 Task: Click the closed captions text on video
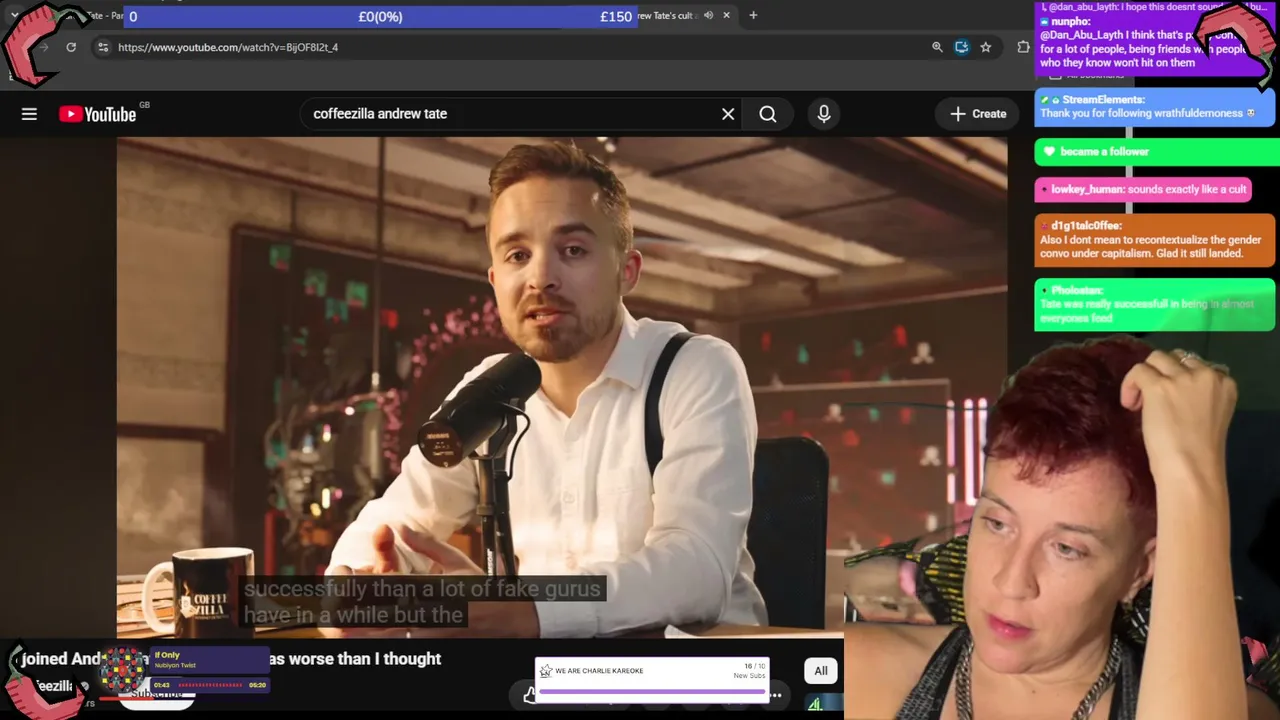[x=422, y=601]
